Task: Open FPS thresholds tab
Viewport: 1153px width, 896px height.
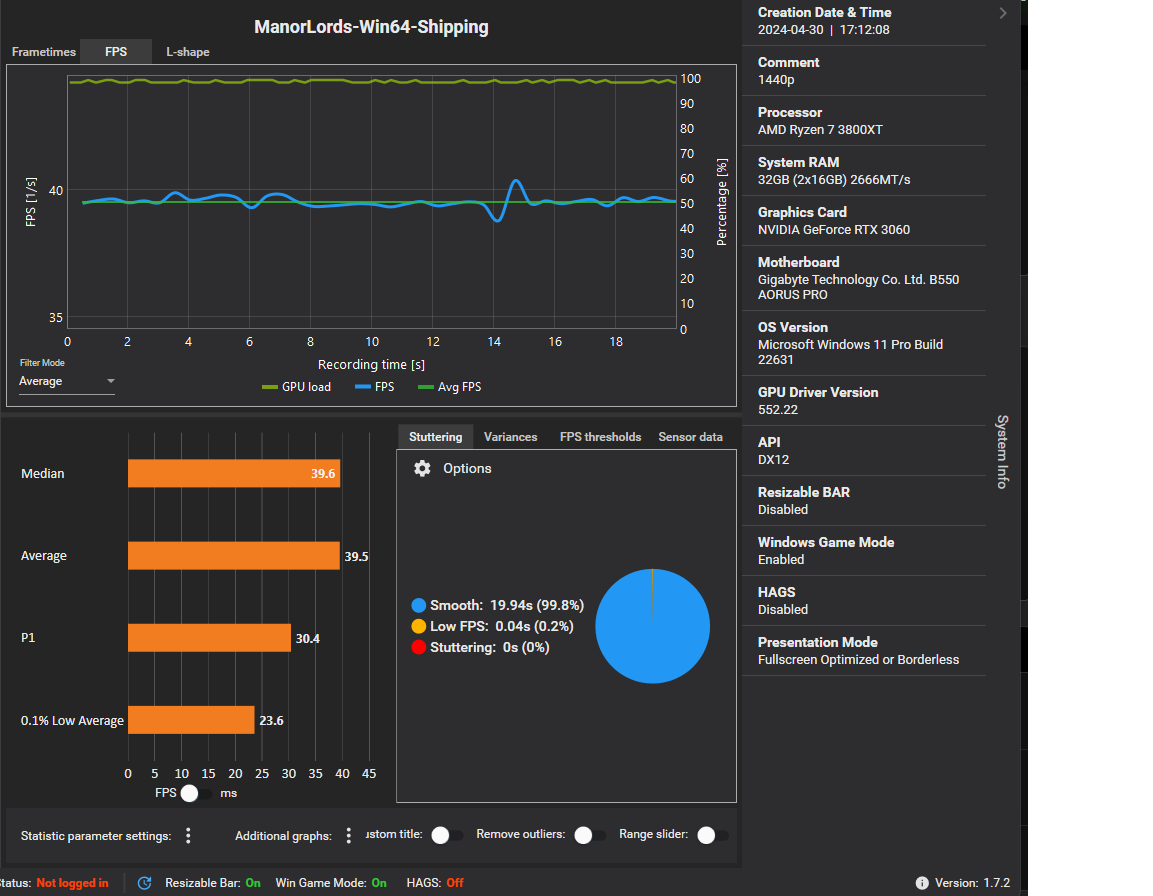Action: (x=600, y=437)
